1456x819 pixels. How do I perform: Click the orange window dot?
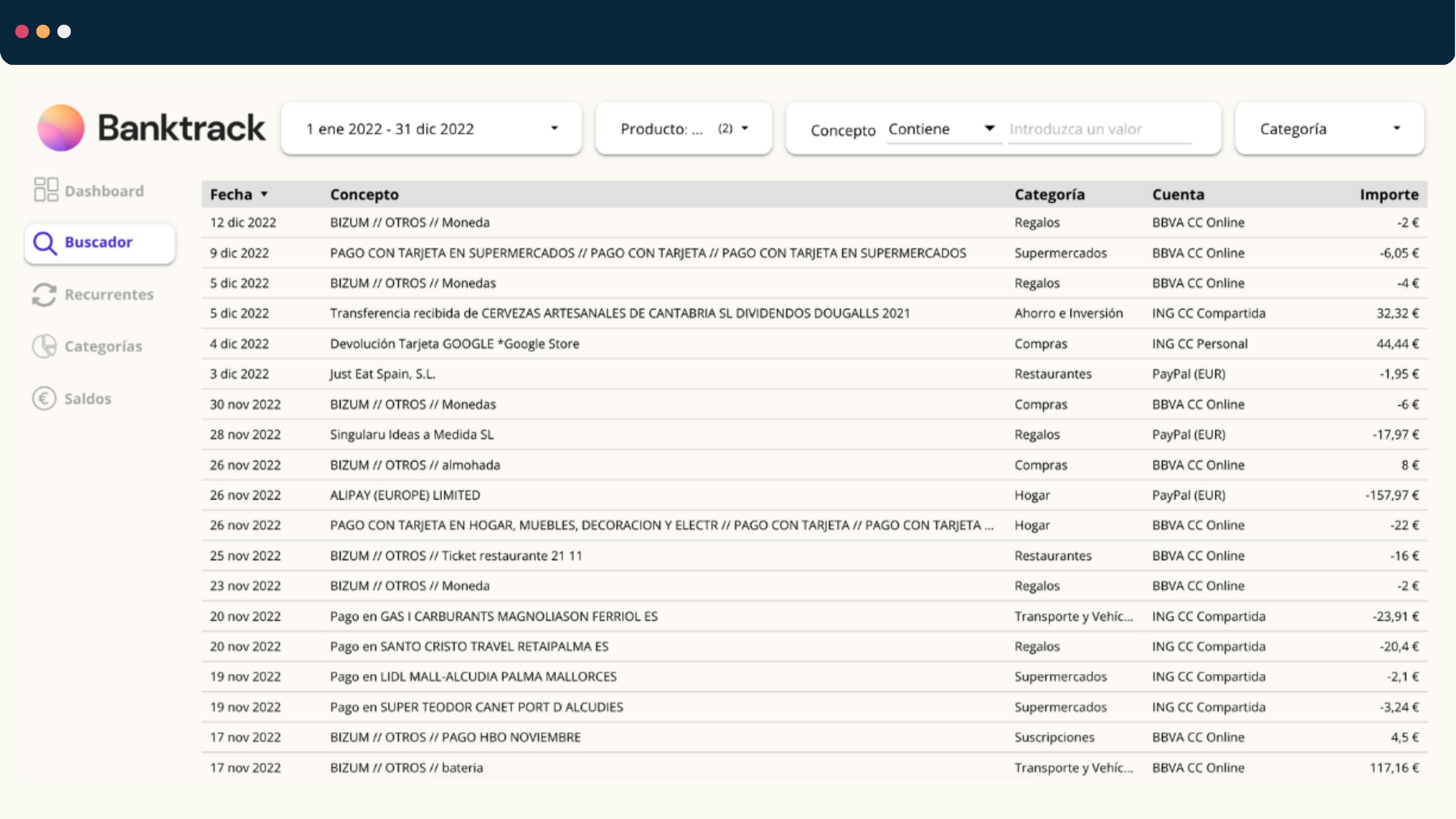tap(43, 31)
